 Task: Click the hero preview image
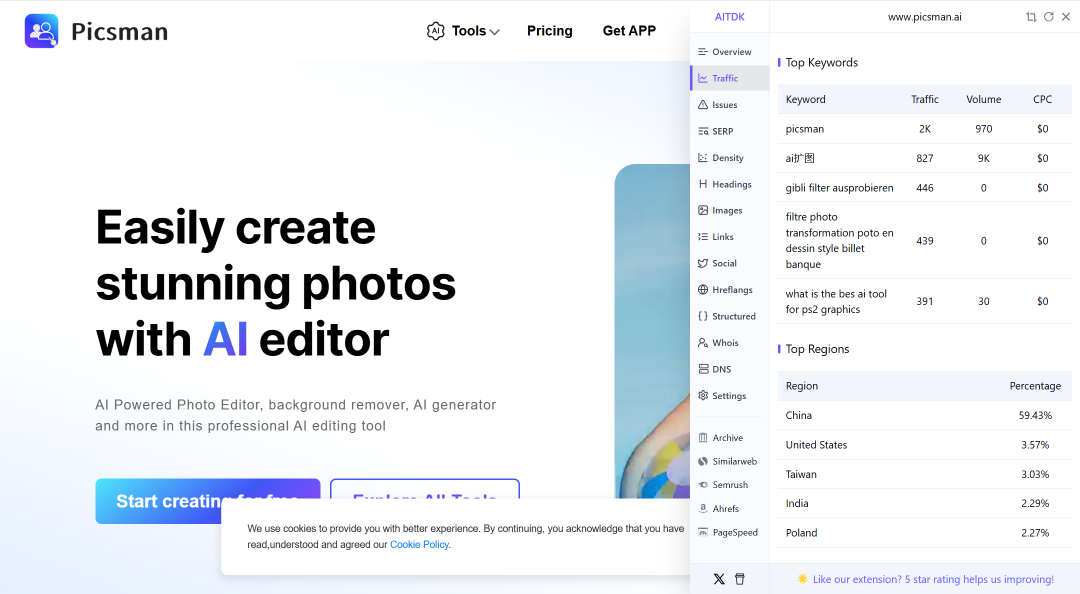click(652, 331)
